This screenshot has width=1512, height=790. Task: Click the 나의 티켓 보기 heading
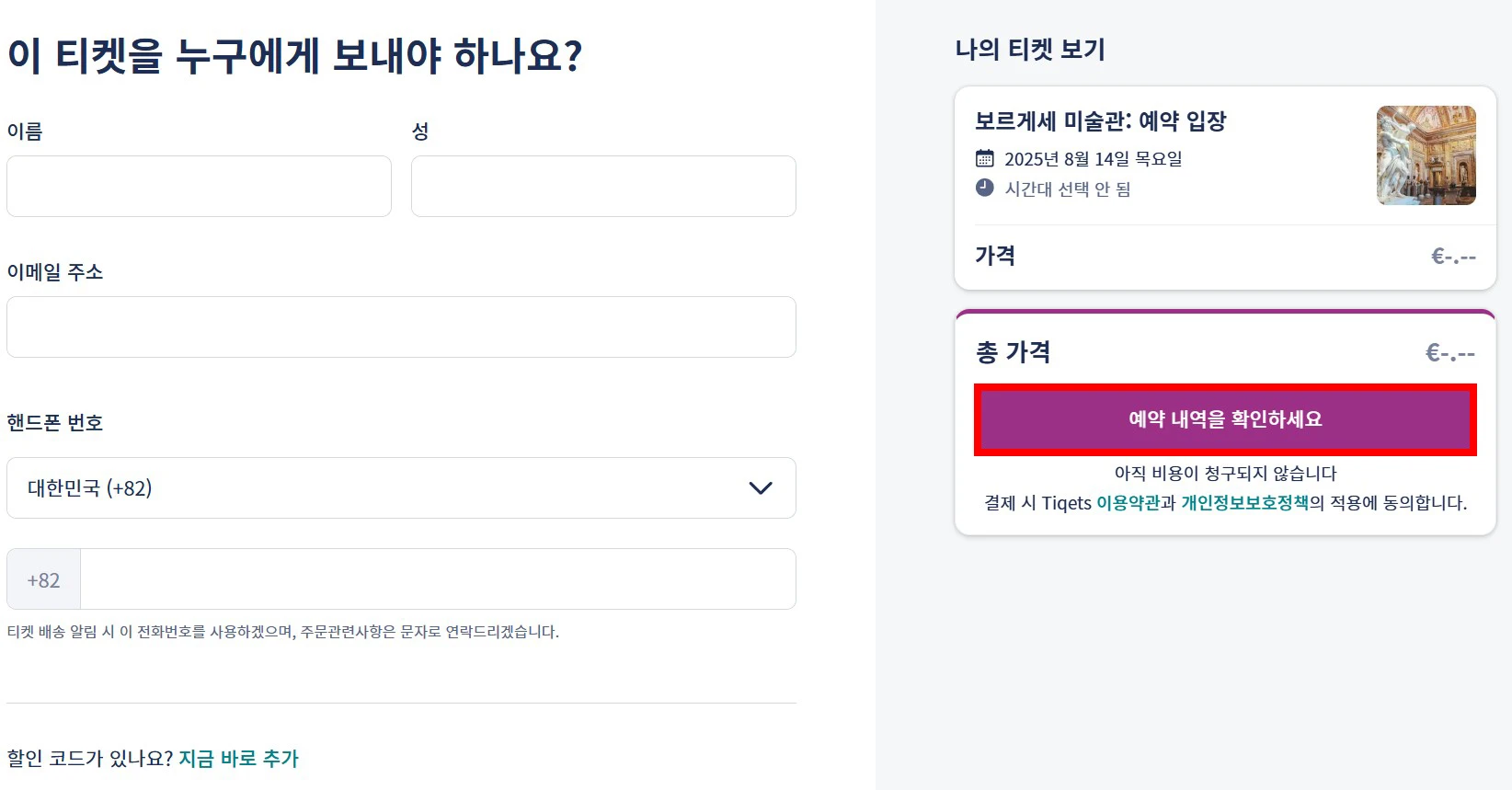[x=1029, y=50]
